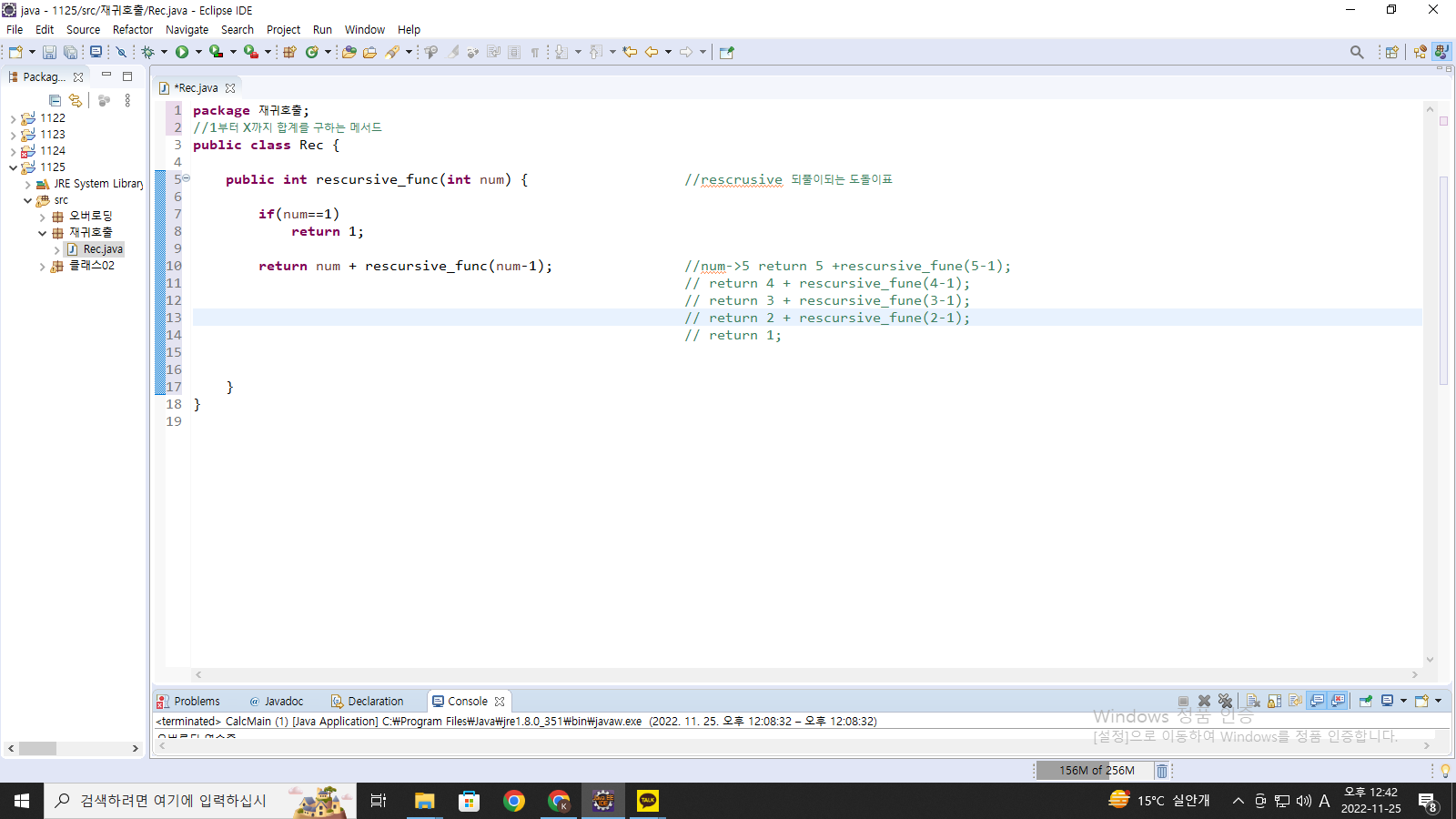
Task: Click the Open Perspective icon
Action: pos(1391,53)
